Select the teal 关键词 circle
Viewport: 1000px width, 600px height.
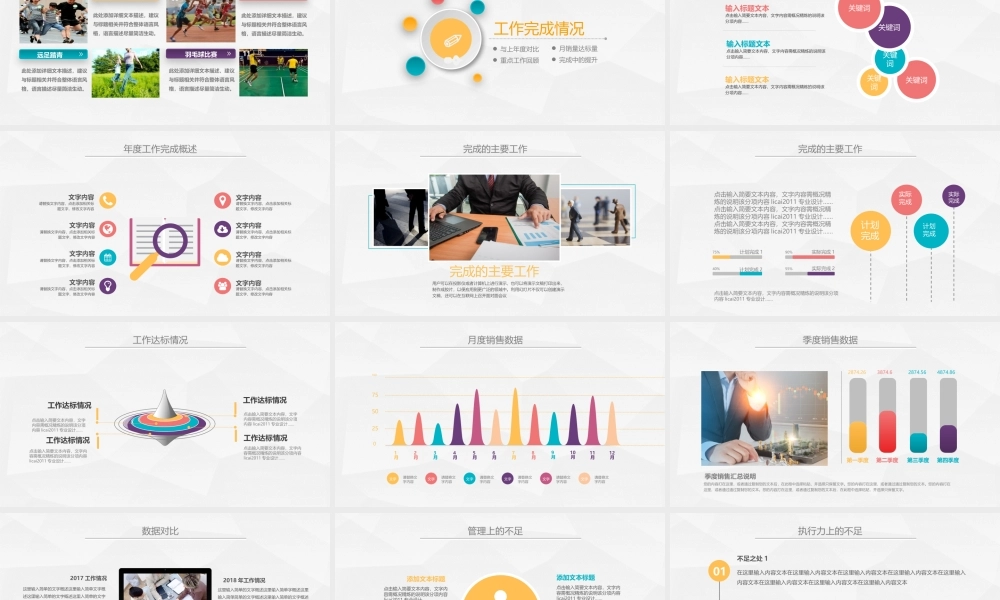(890, 59)
